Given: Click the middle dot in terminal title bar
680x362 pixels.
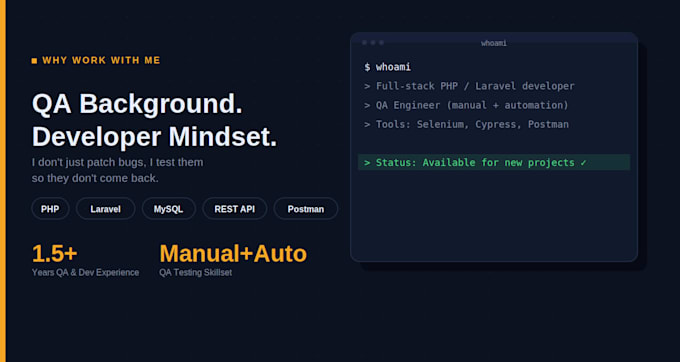Looking at the screenshot, I should click(x=373, y=42).
